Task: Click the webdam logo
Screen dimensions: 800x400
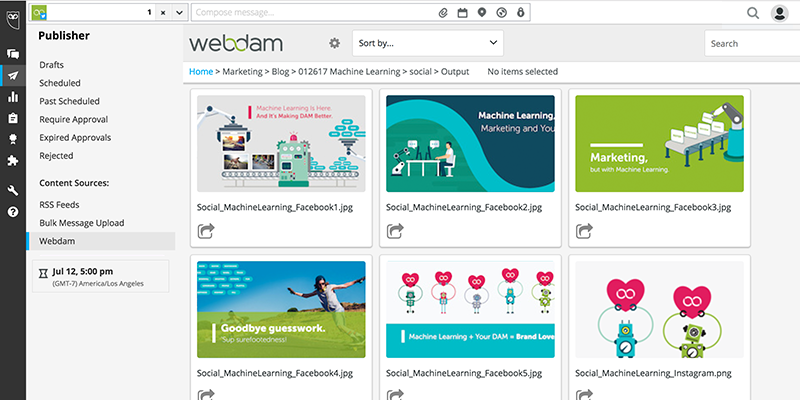Action: pyautogui.click(x=236, y=43)
